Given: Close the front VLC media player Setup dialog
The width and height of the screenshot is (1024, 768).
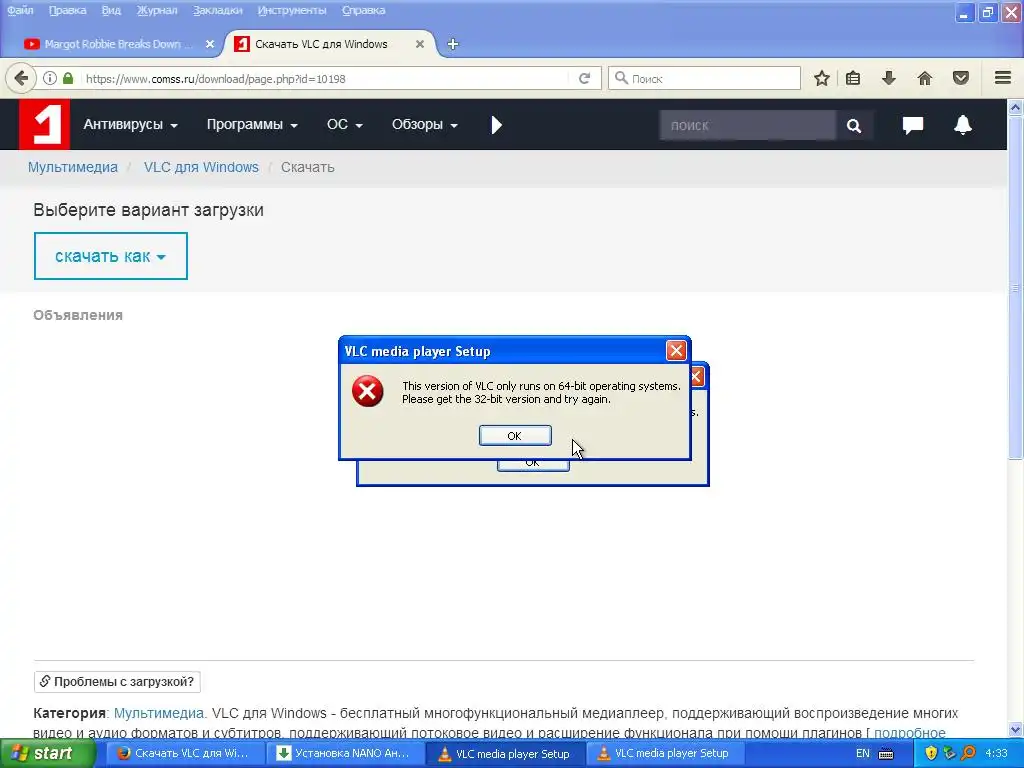Looking at the screenshot, I should pyautogui.click(x=676, y=351).
